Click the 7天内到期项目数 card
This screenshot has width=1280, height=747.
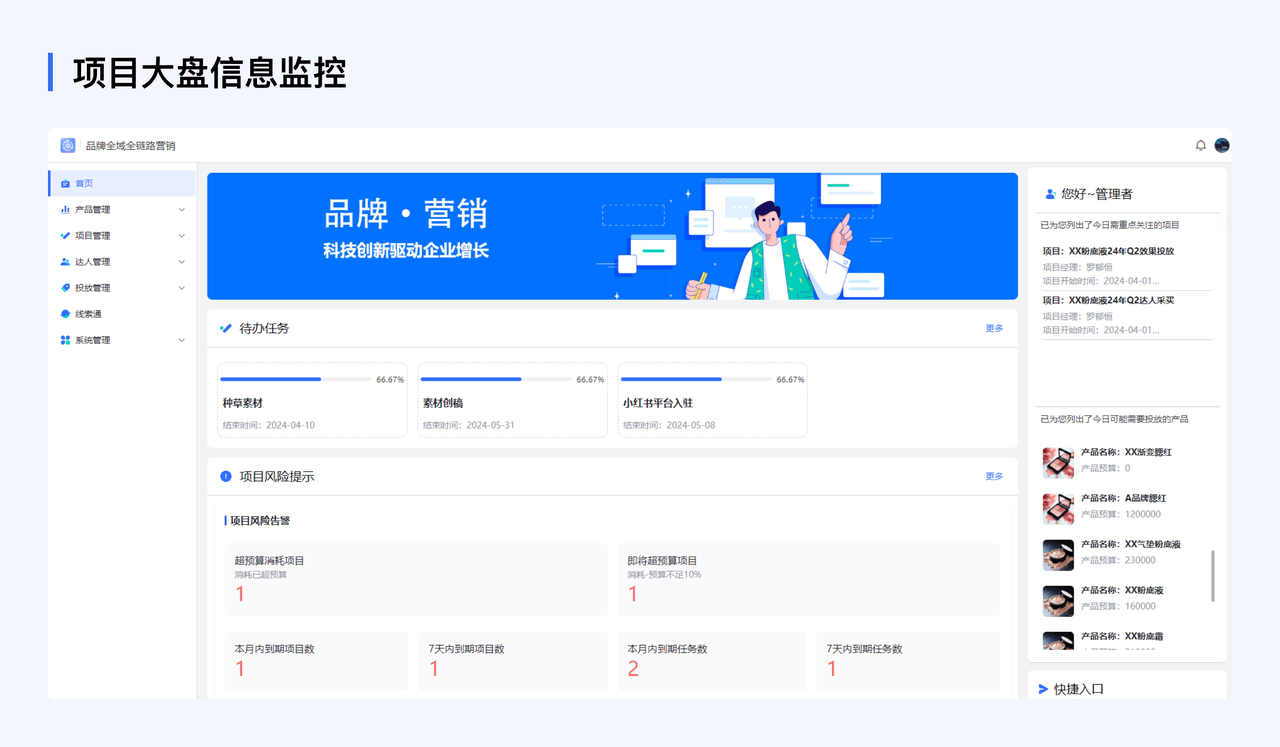(x=513, y=660)
